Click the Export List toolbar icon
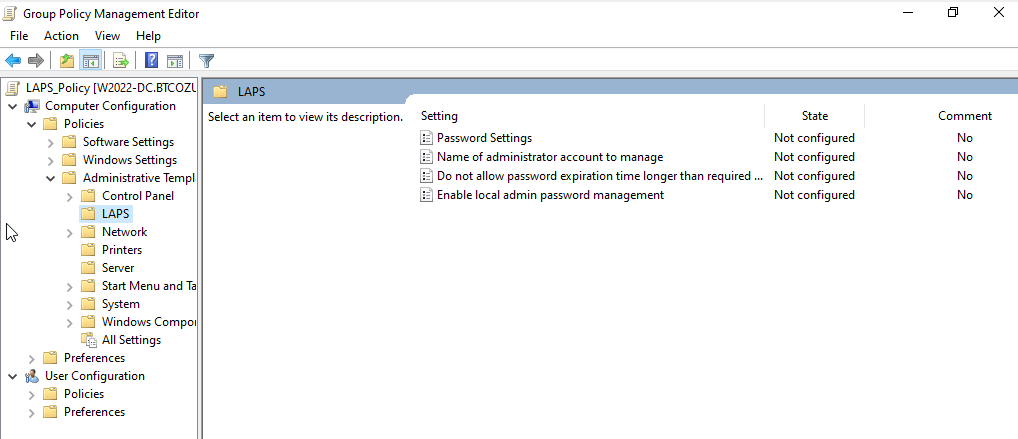This screenshot has height=439, width=1018. [x=121, y=61]
